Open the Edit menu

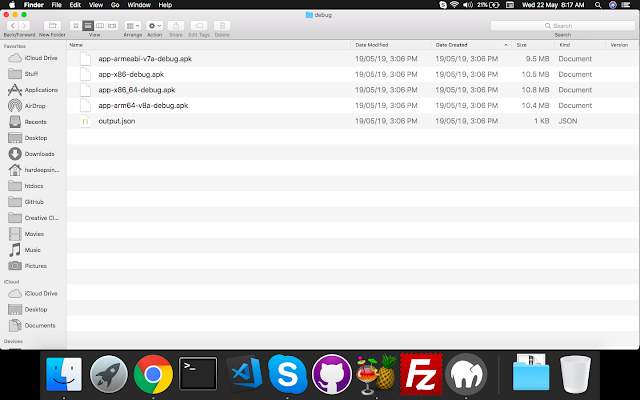tap(75, 5)
